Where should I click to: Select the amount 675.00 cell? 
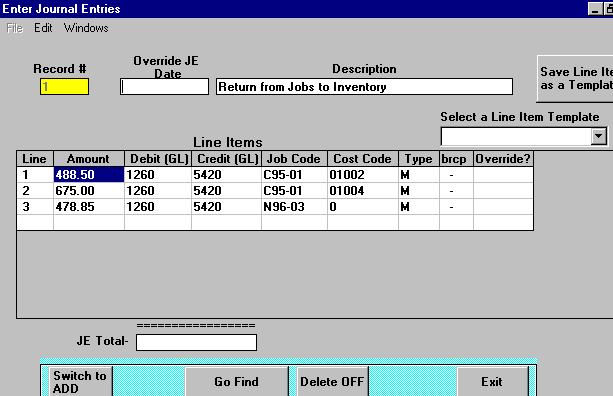point(89,191)
